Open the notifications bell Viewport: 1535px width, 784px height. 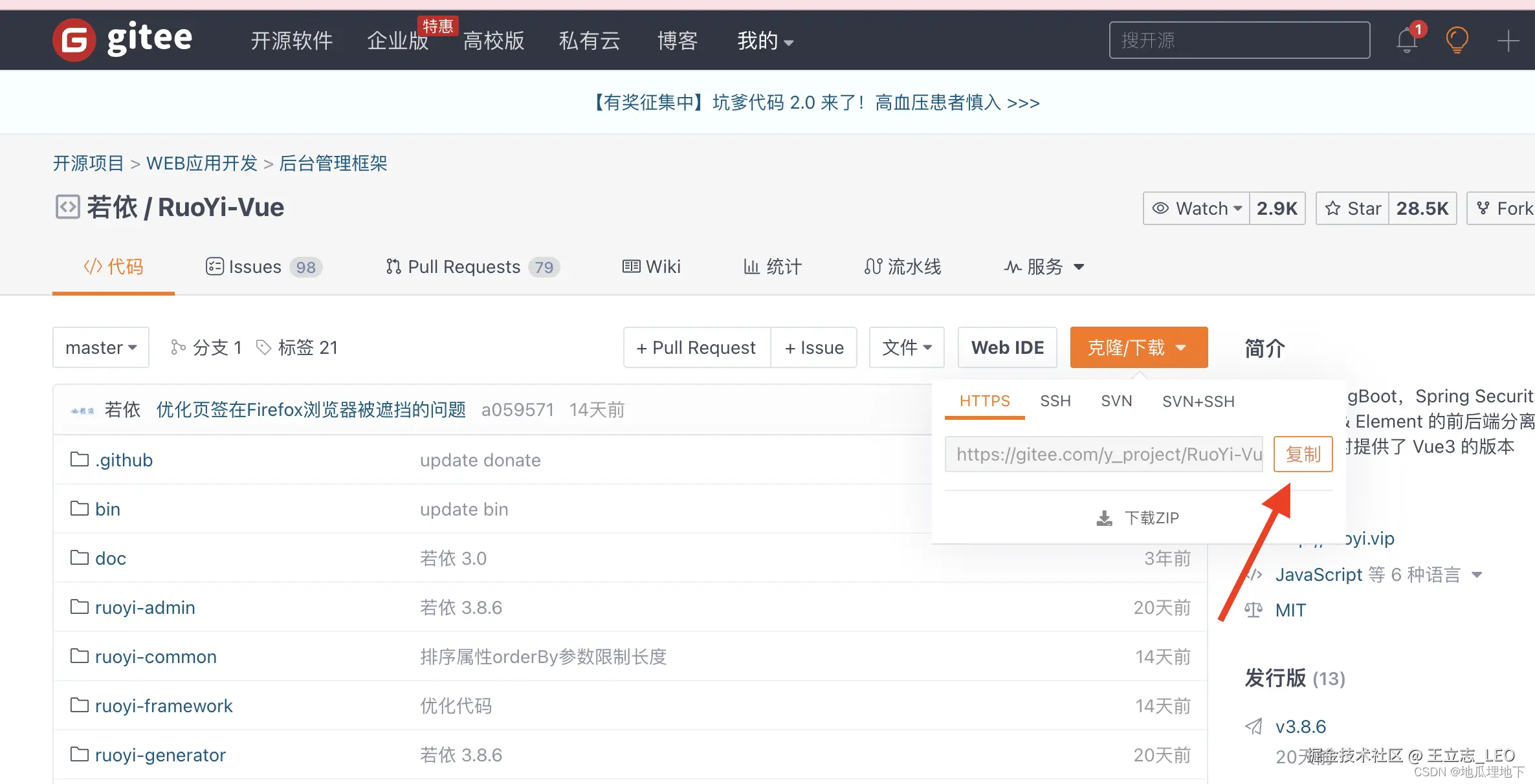(x=1406, y=41)
